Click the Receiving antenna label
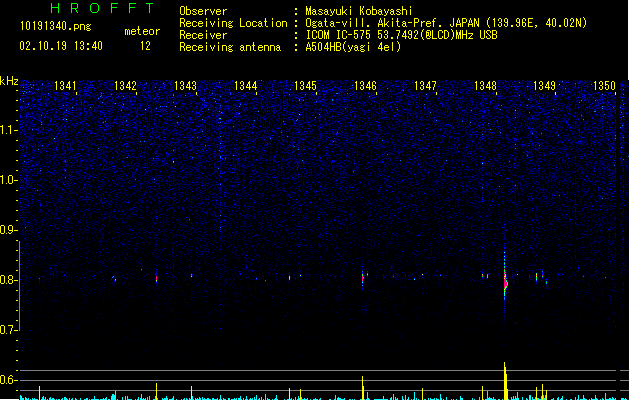629x400 pixels. (230, 47)
